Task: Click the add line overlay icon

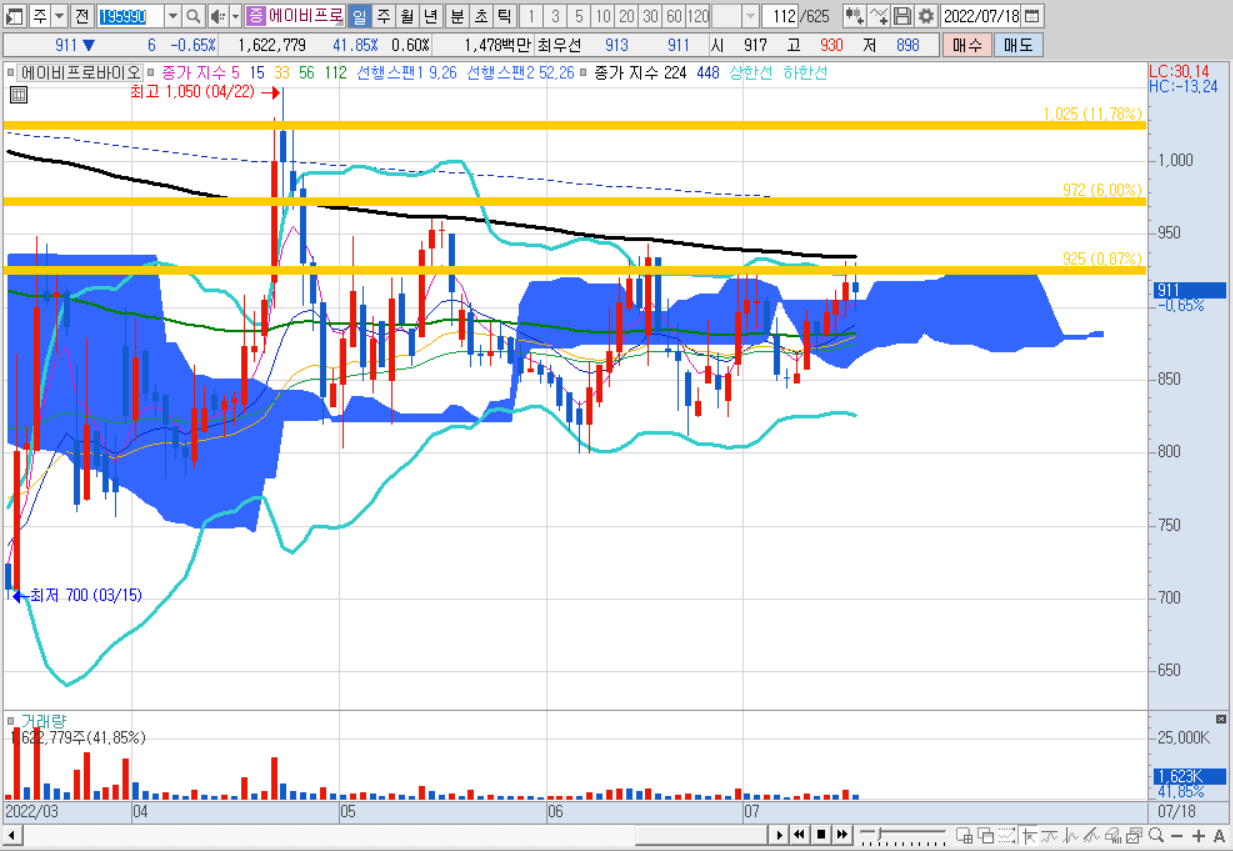Action: (x=878, y=16)
